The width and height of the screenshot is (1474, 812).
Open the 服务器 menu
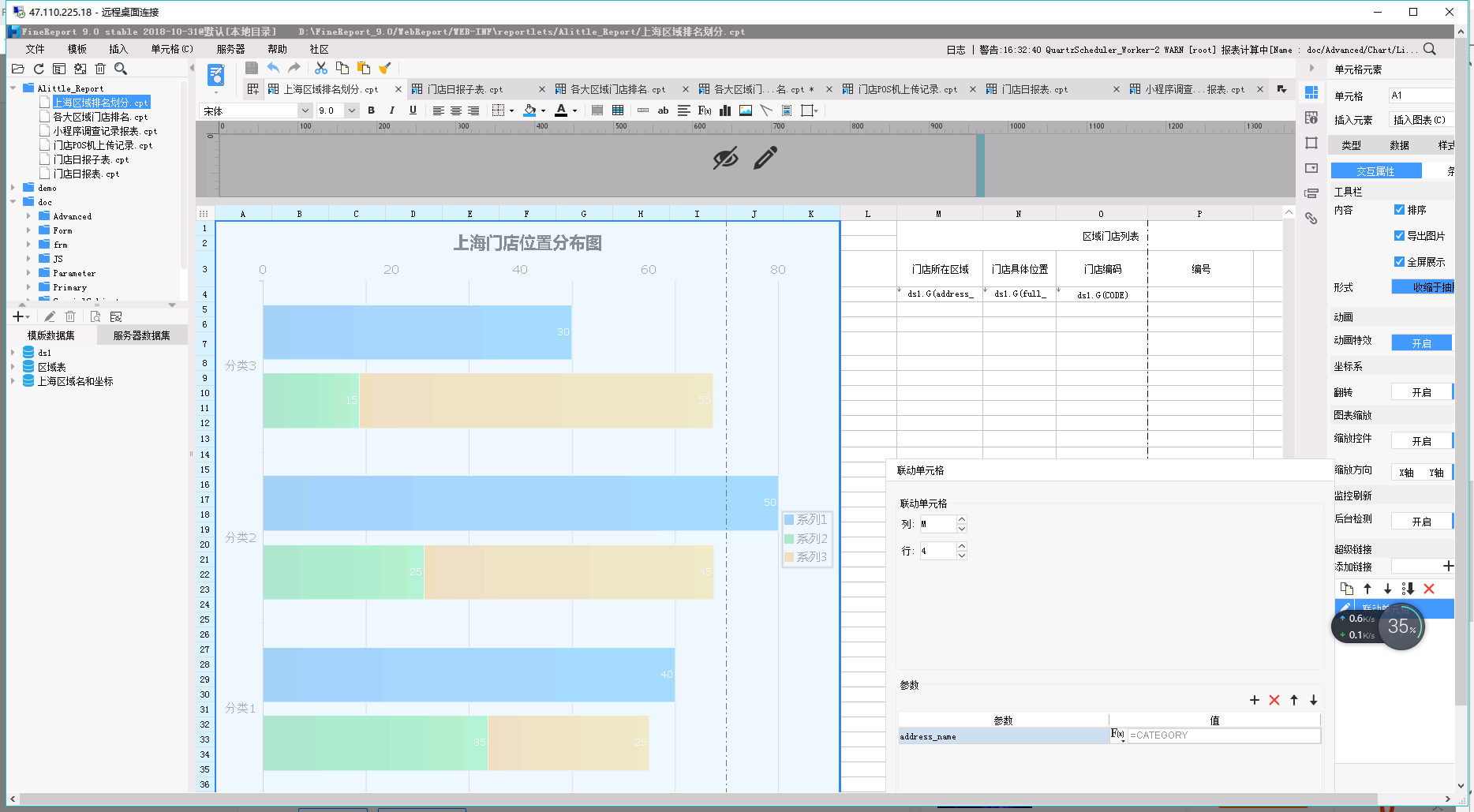click(230, 49)
